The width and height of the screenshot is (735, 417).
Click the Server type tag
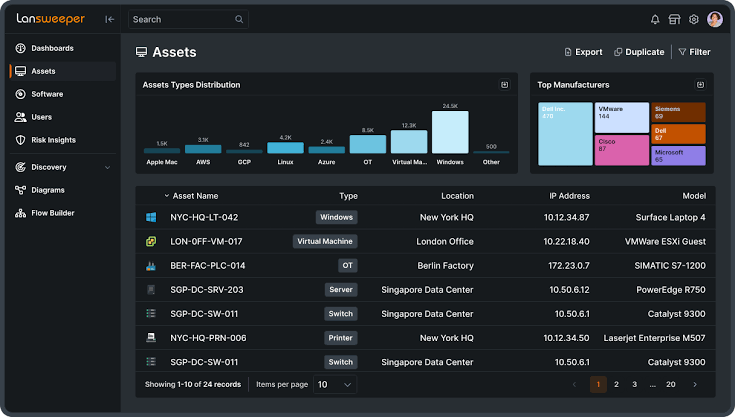(341, 290)
